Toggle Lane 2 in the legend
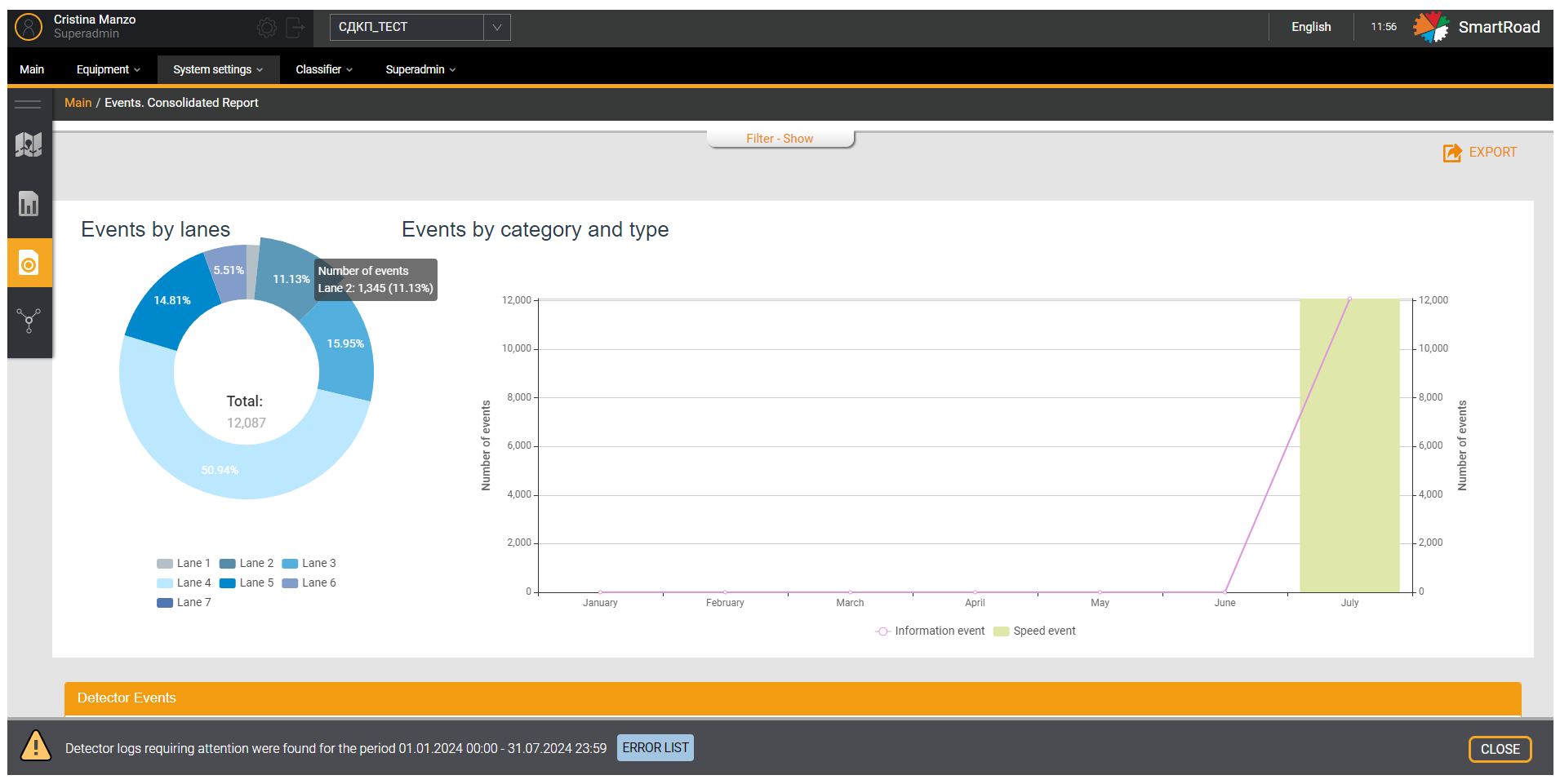This screenshot has width=1560, height=784. [x=247, y=564]
